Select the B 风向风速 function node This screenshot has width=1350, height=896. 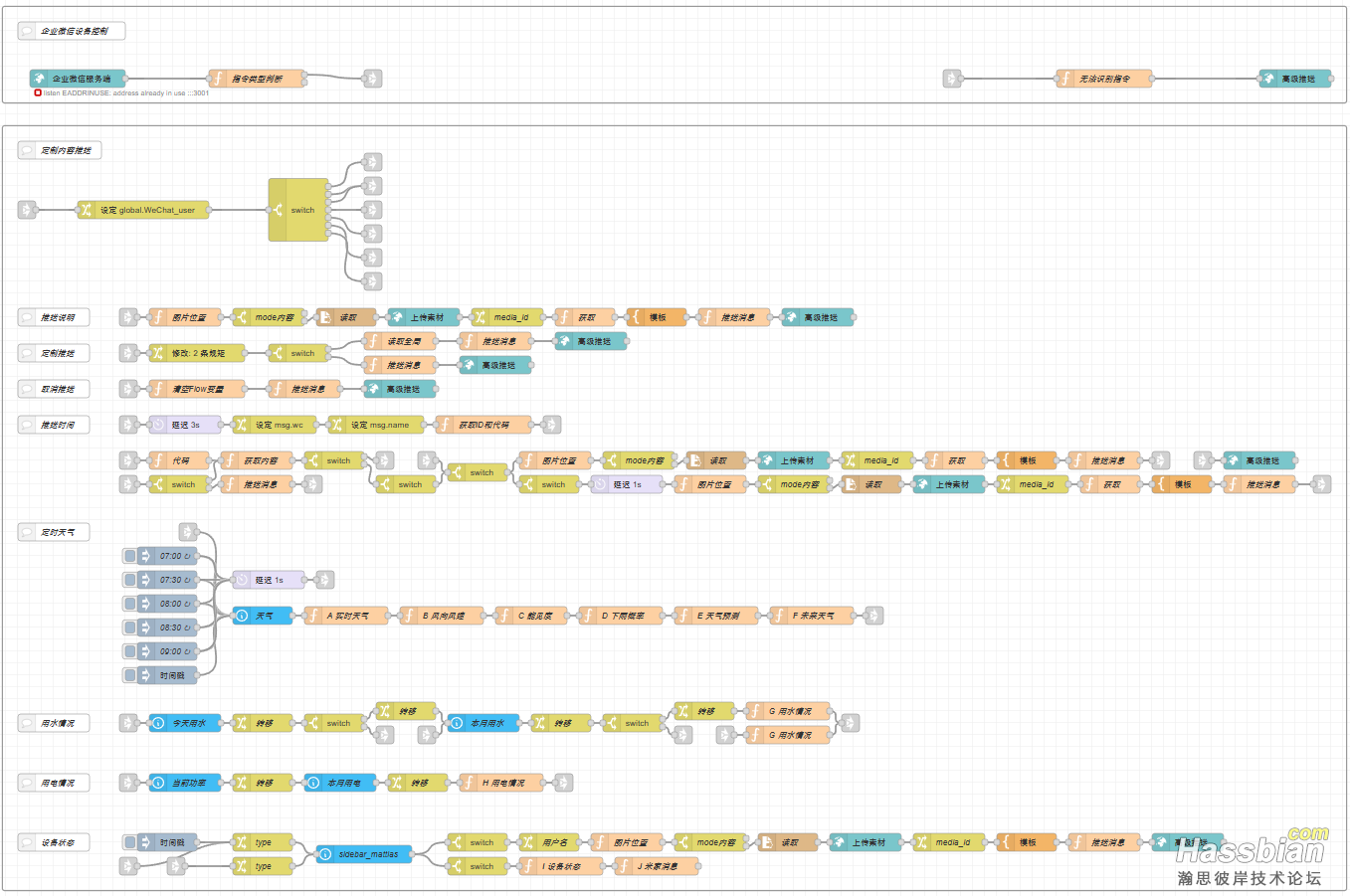coord(442,616)
